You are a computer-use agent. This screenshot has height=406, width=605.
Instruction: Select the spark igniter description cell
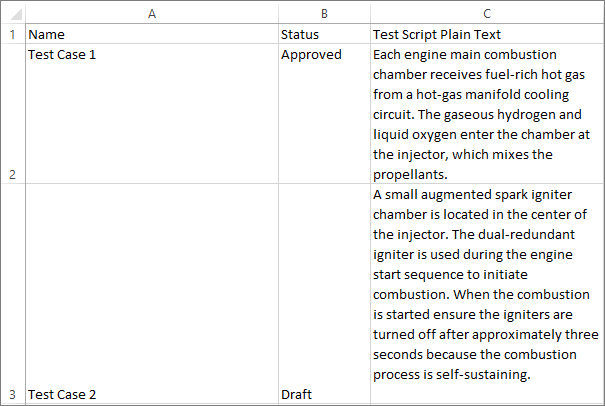(486, 294)
